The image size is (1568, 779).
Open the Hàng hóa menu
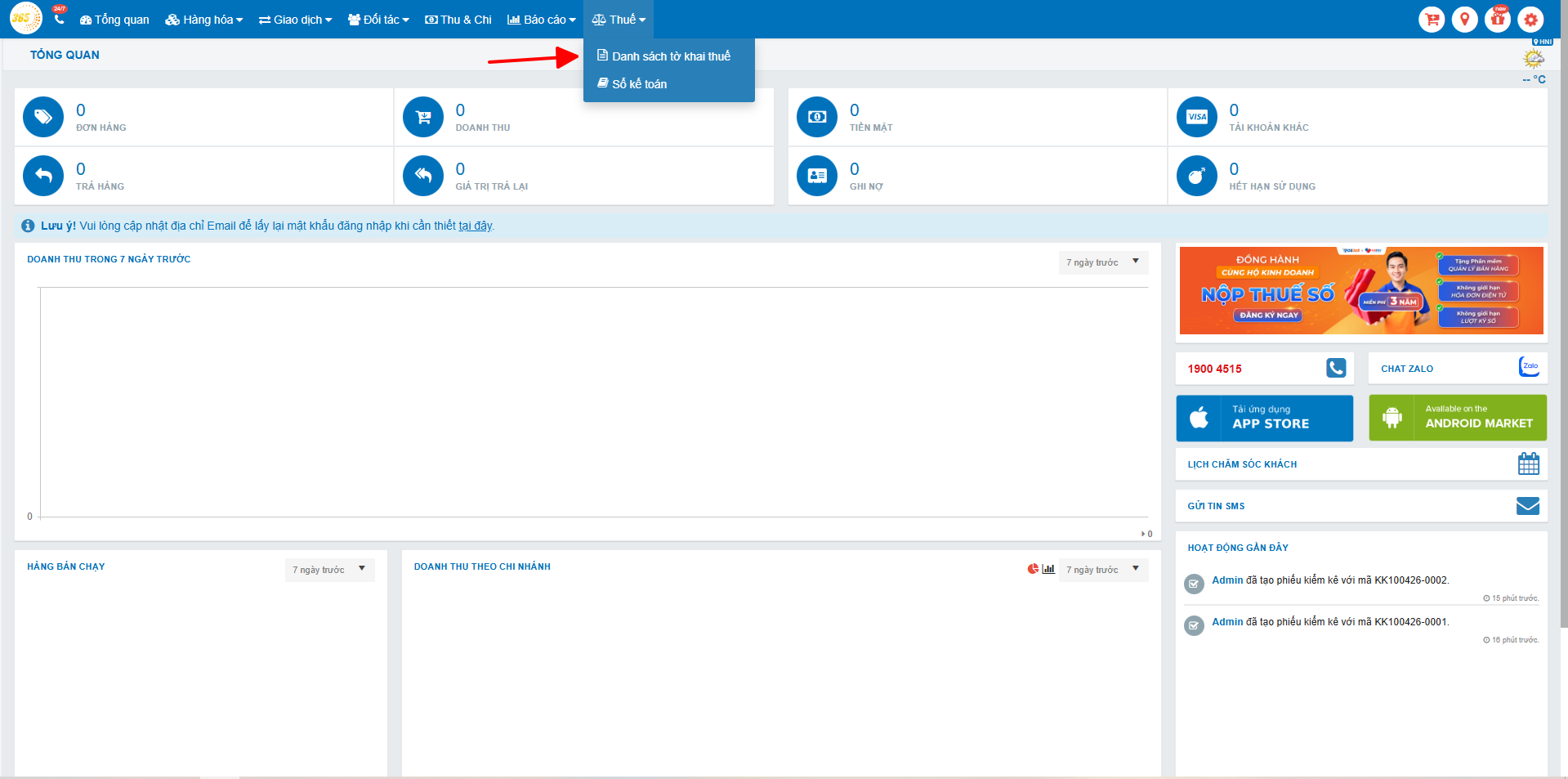coord(204,20)
